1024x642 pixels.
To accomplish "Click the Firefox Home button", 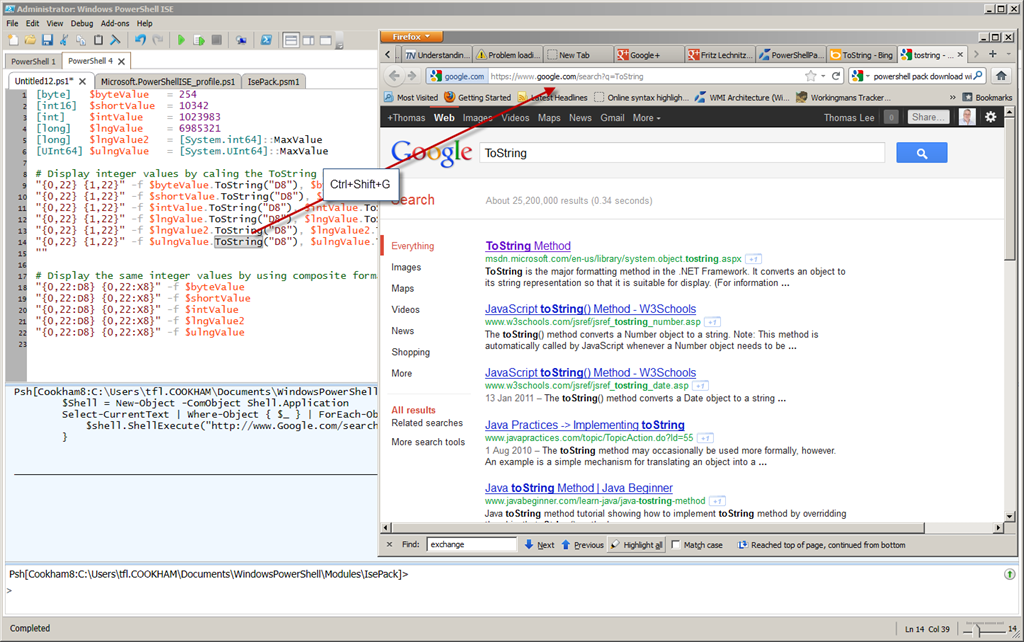I will (1000, 76).
